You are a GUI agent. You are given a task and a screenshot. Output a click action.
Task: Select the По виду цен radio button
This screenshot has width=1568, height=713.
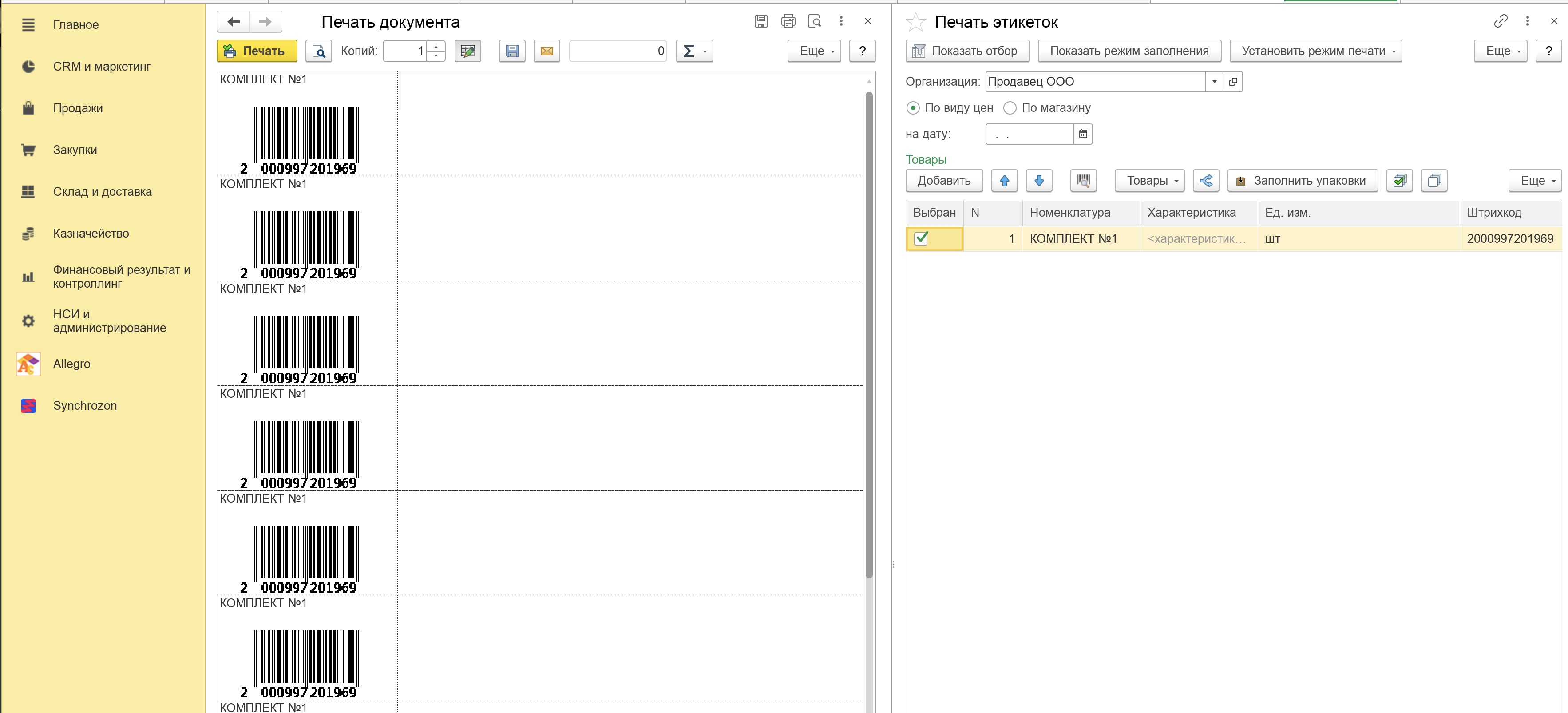913,108
